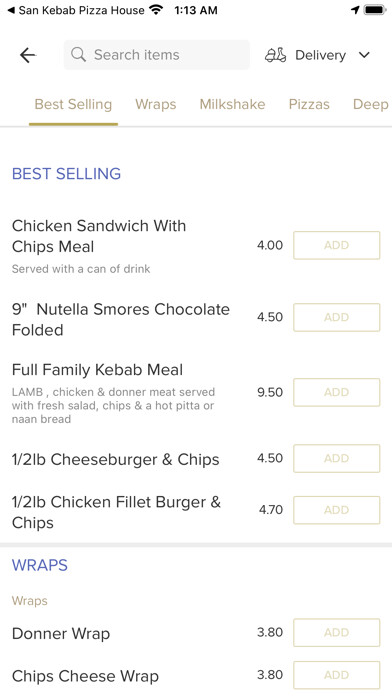Open the Delivery dropdown chevron
The height and width of the screenshot is (696, 392).
pos(364,55)
